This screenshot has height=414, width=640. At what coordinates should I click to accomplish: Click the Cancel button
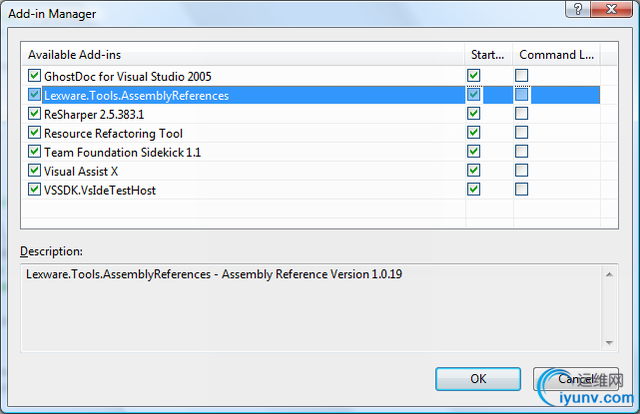(576, 379)
